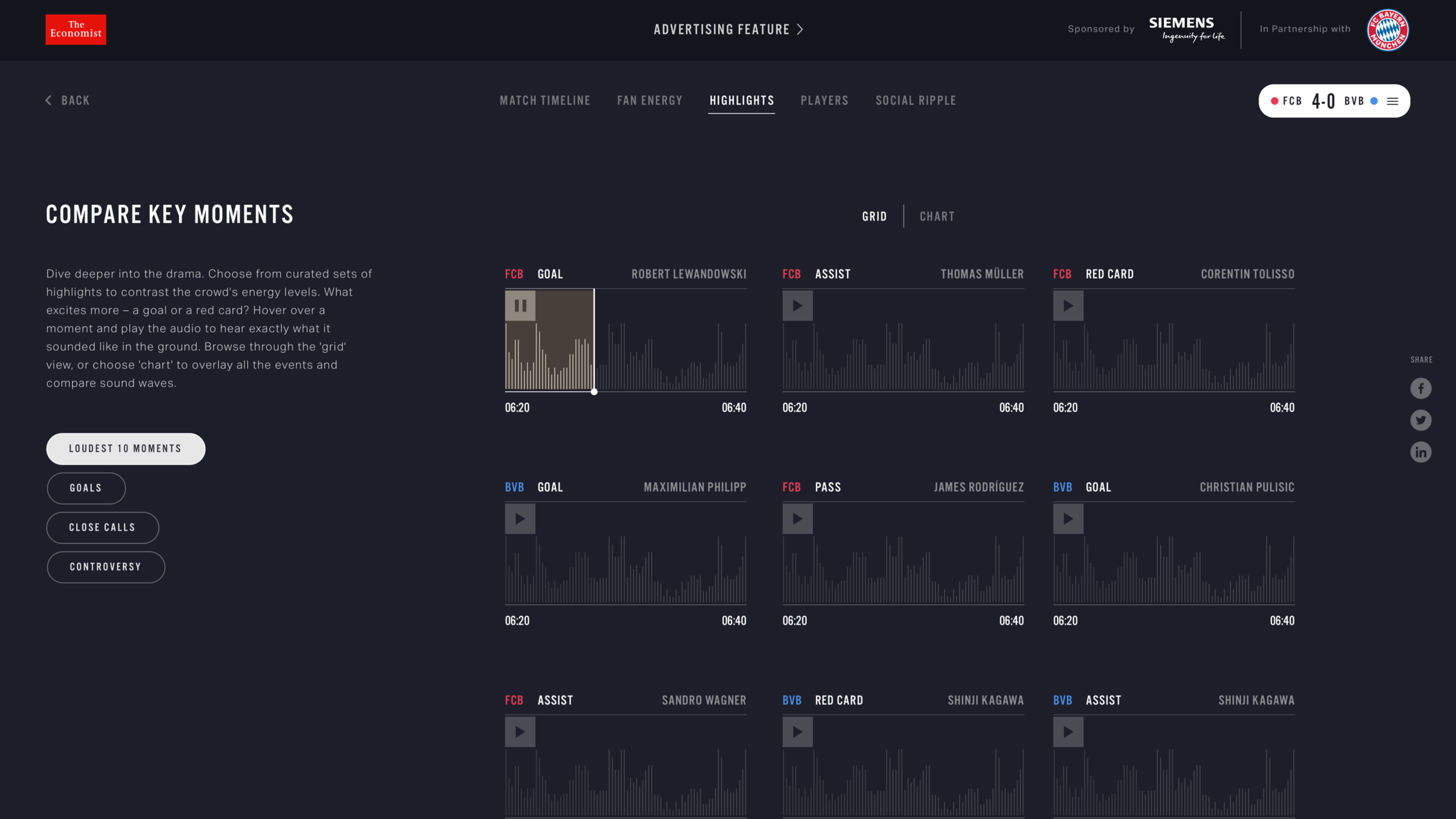1456x819 pixels.
Task: Go to the Social Ripple tab
Action: coord(916,101)
